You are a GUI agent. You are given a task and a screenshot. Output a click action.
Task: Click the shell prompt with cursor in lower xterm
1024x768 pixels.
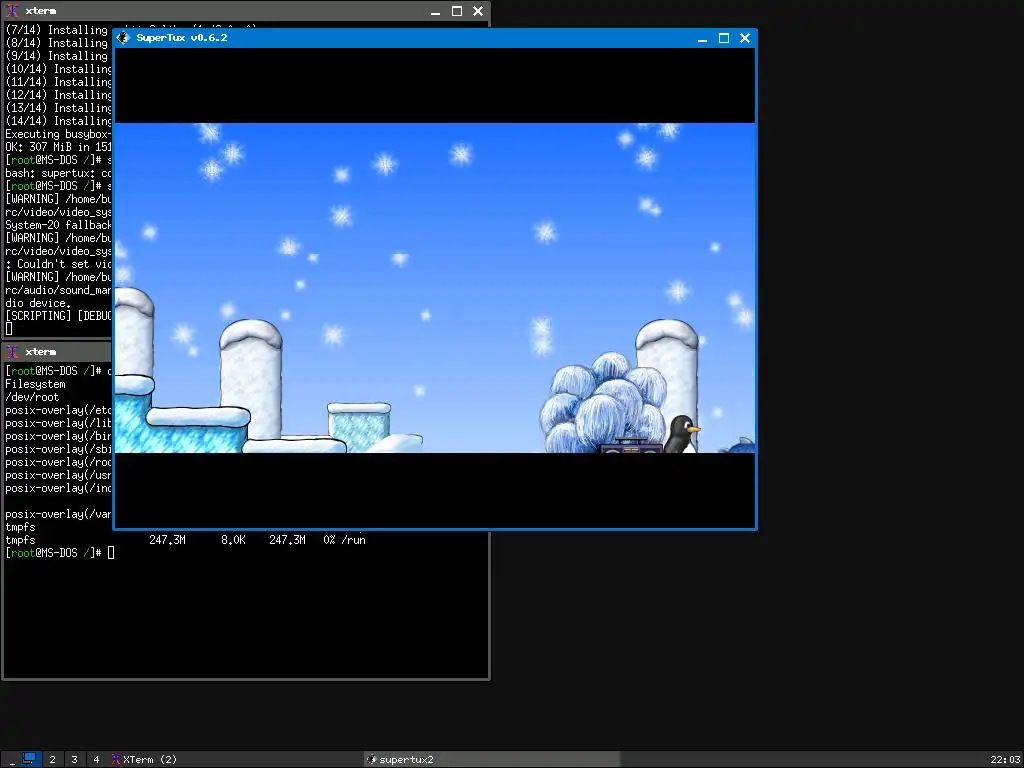59,553
